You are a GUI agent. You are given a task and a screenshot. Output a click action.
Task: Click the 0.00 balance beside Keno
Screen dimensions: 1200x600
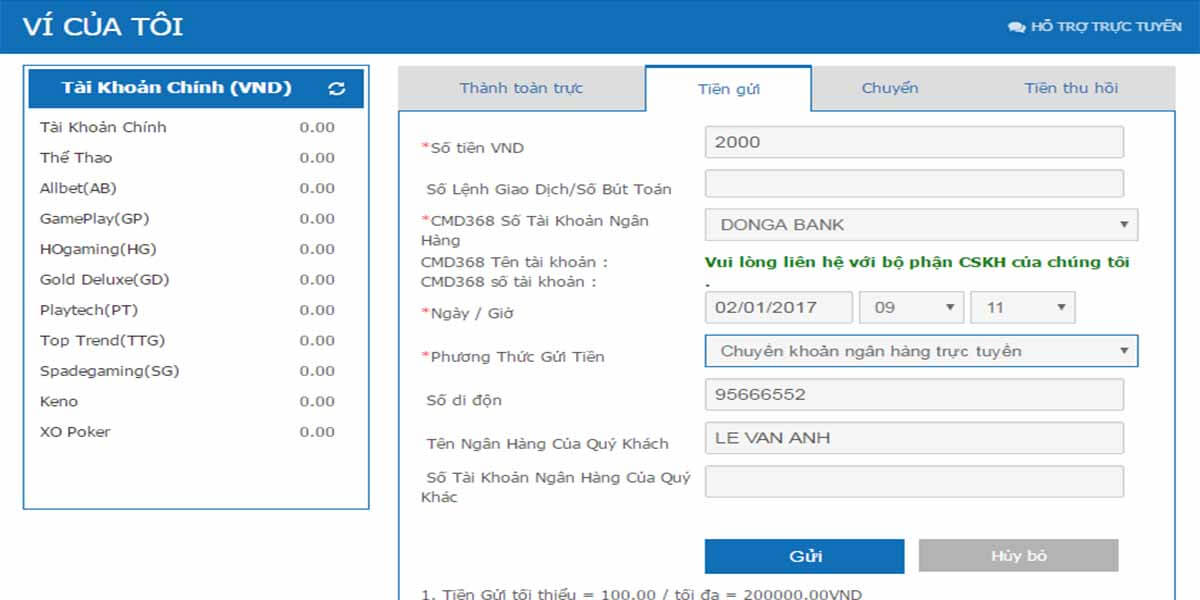pyautogui.click(x=317, y=402)
